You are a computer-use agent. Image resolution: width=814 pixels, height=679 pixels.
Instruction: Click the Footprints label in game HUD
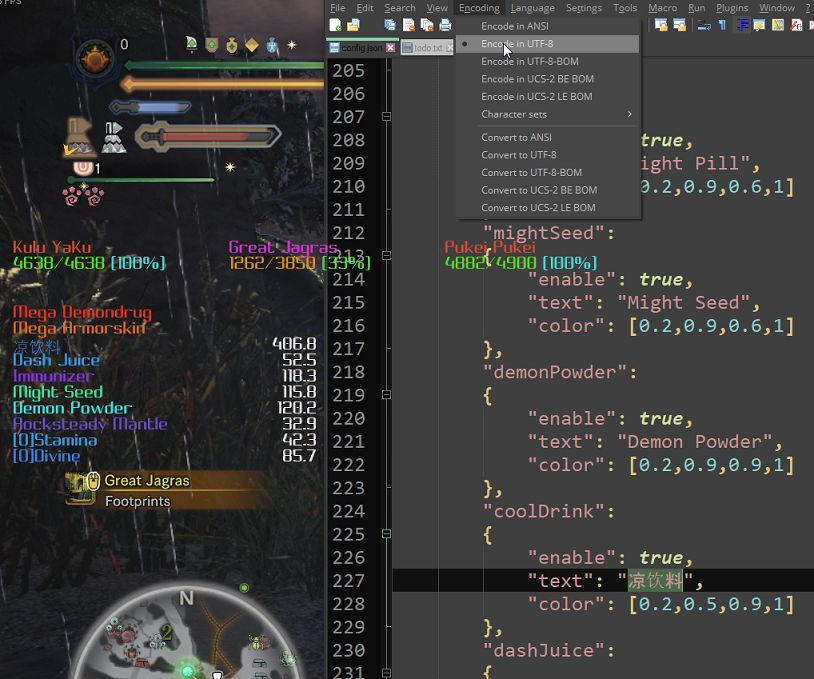138,501
